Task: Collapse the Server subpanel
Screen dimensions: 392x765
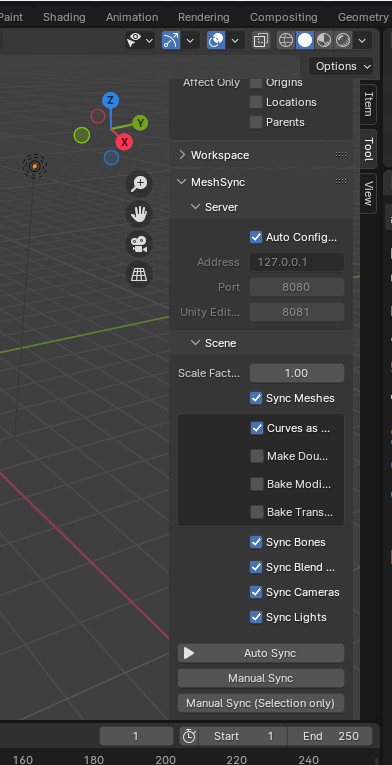Action: pyautogui.click(x=196, y=207)
